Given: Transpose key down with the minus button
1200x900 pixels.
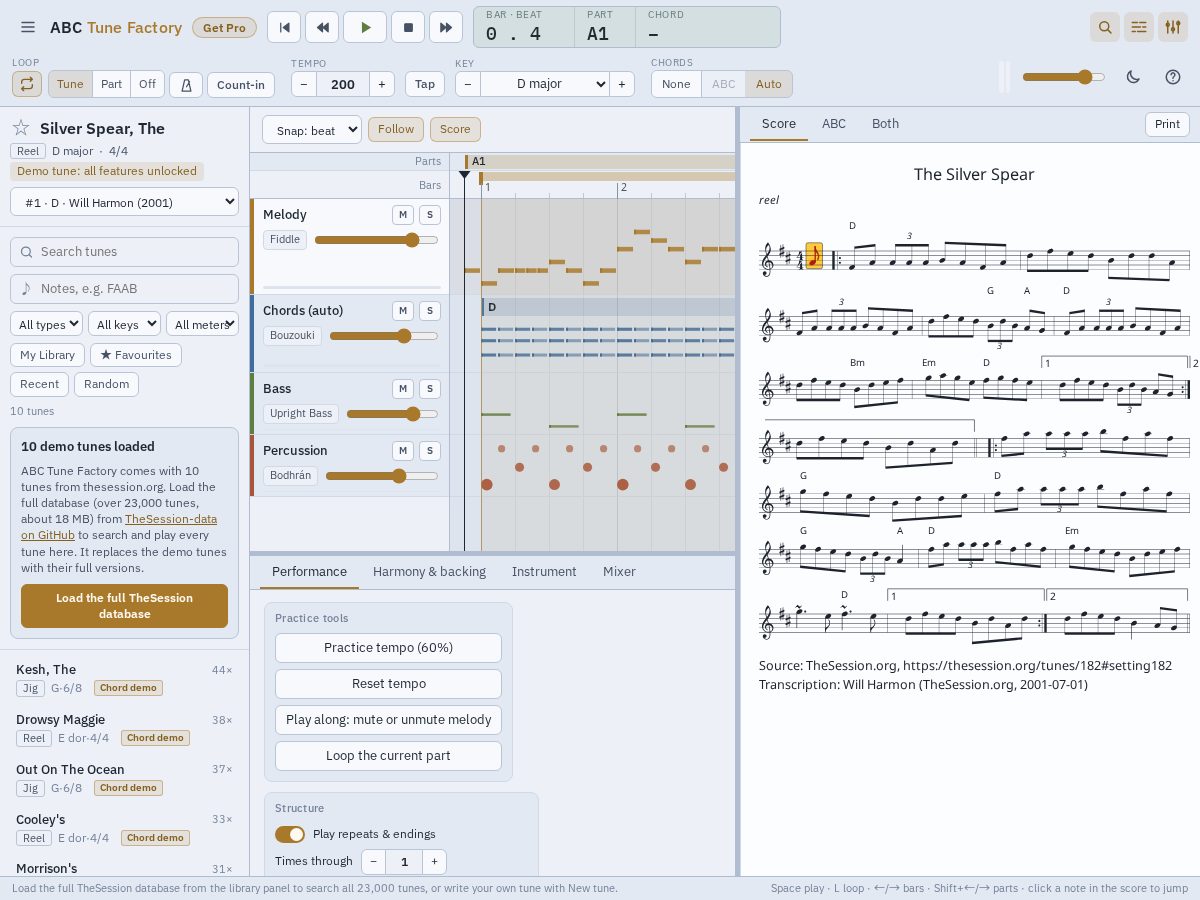Looking at the screenshot, I should click(468, 84).
